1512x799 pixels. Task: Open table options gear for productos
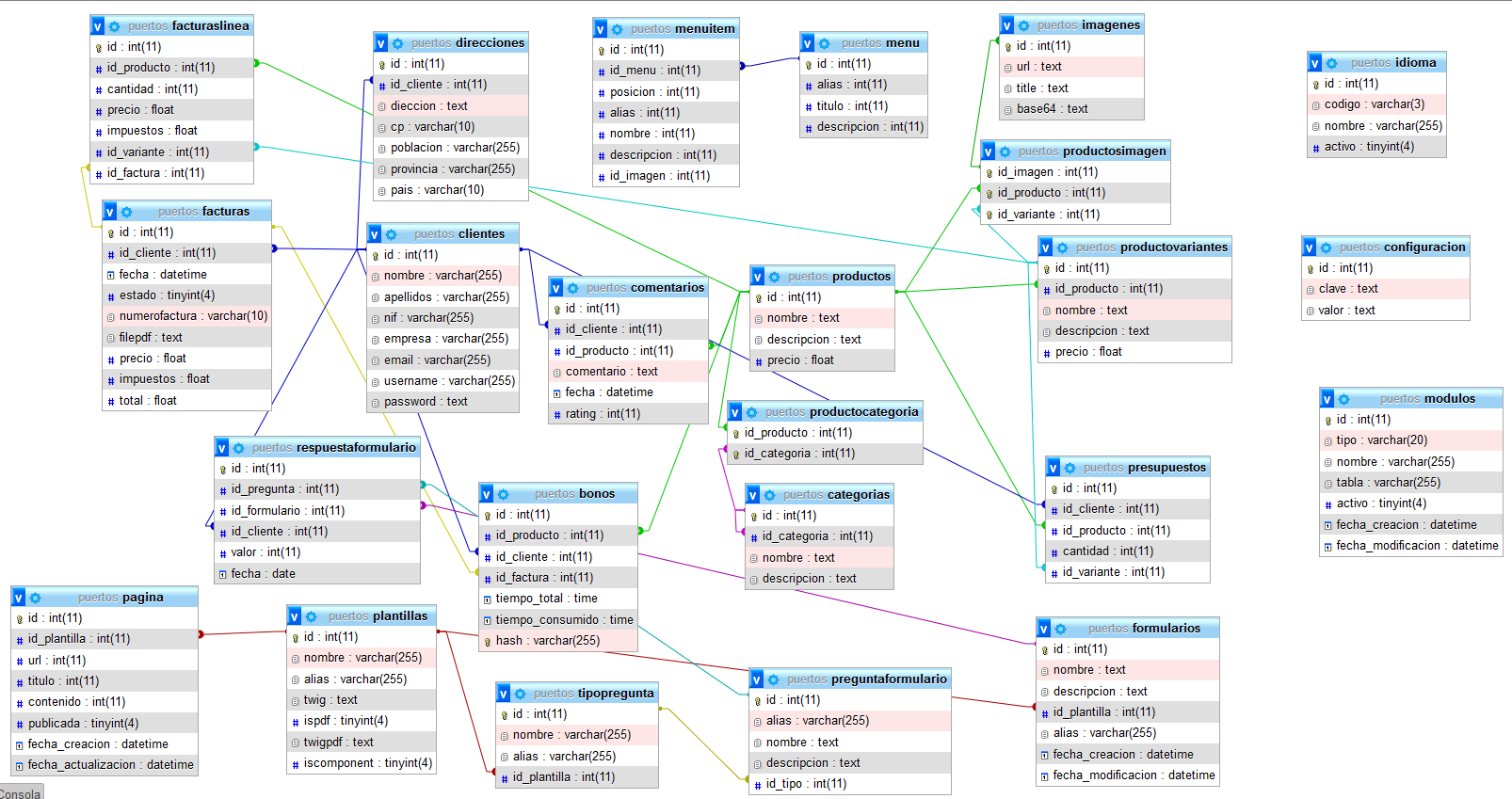774,277
